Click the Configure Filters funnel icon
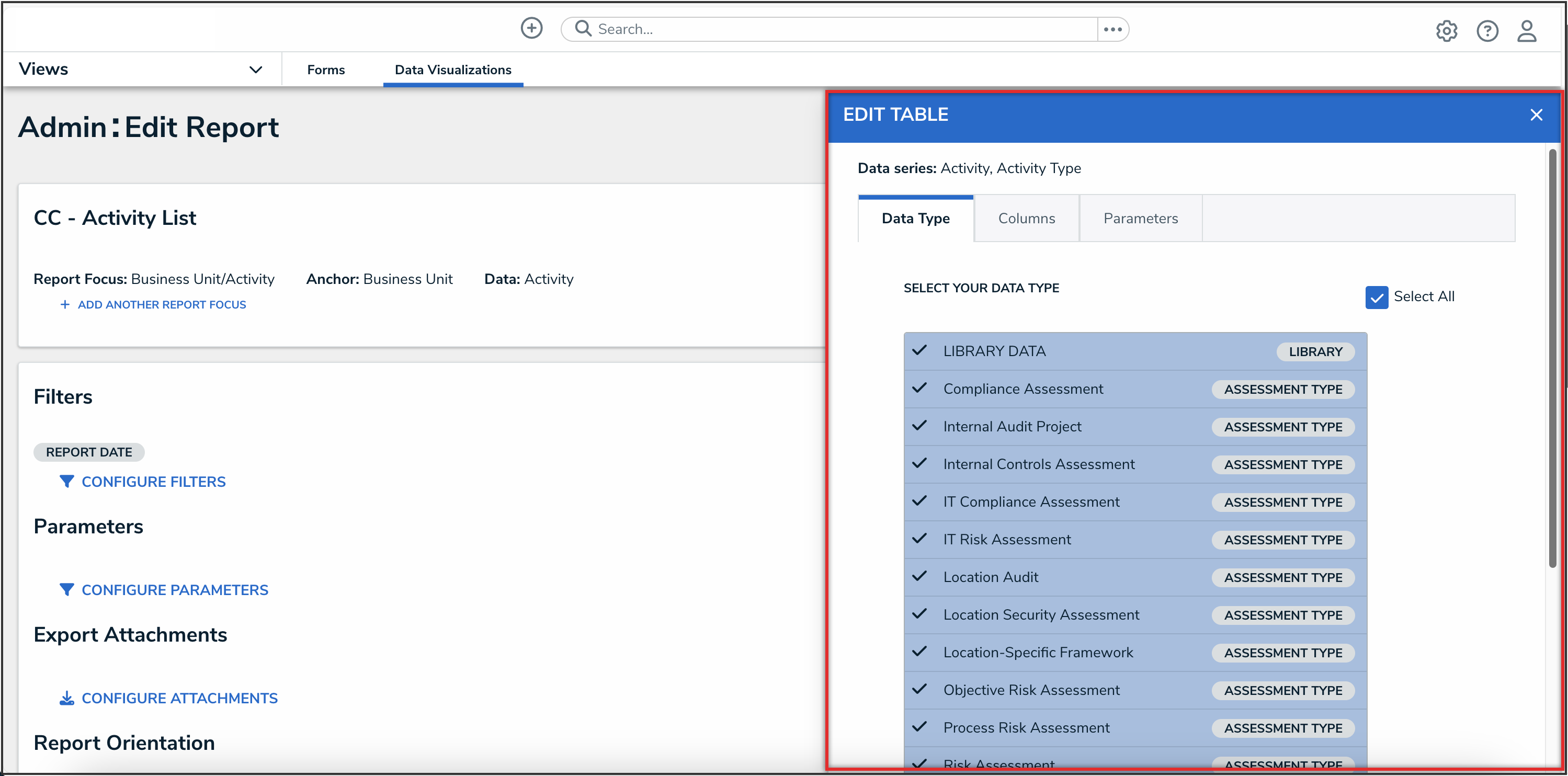This screenshot has height=776, width=1568. click(x=66, y=482)
